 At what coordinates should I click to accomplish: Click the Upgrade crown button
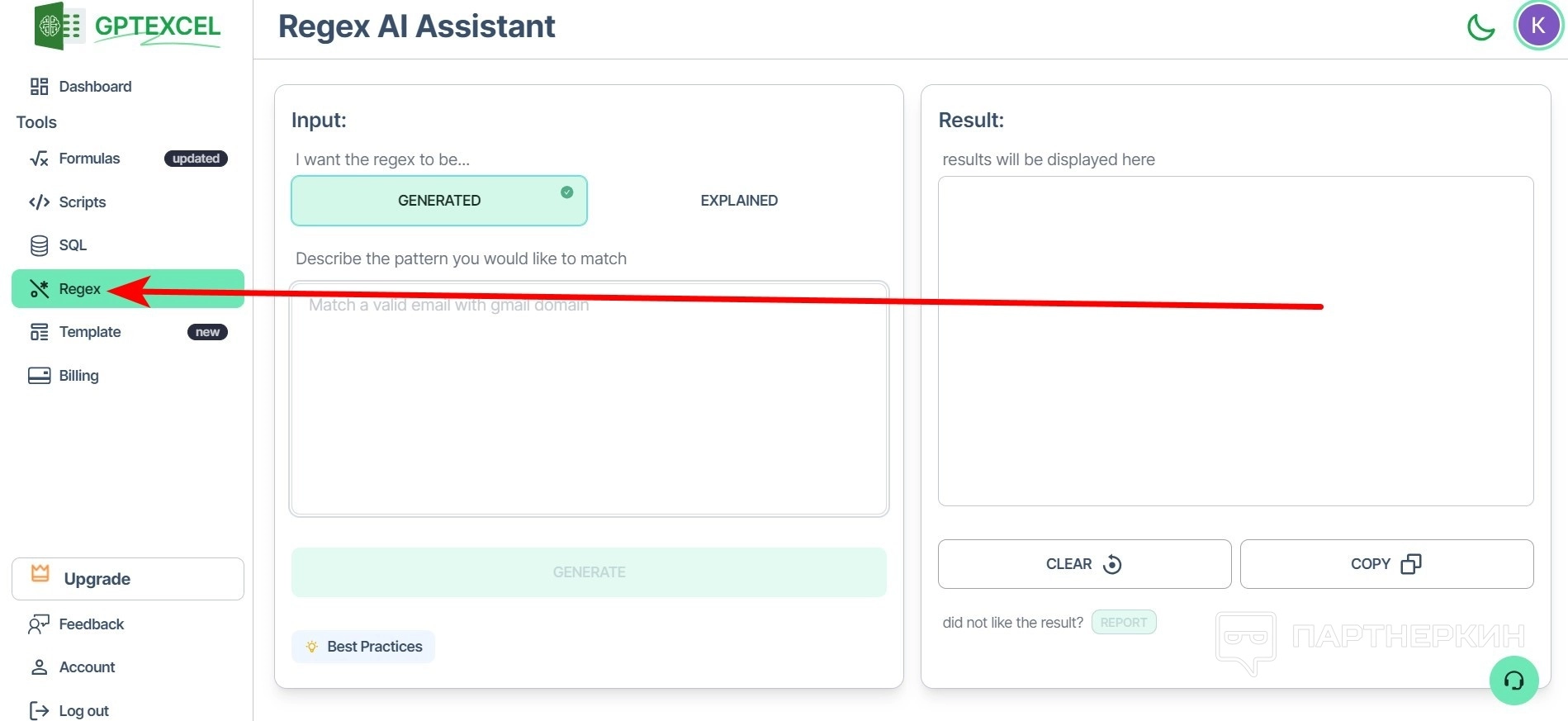[128, 579]
